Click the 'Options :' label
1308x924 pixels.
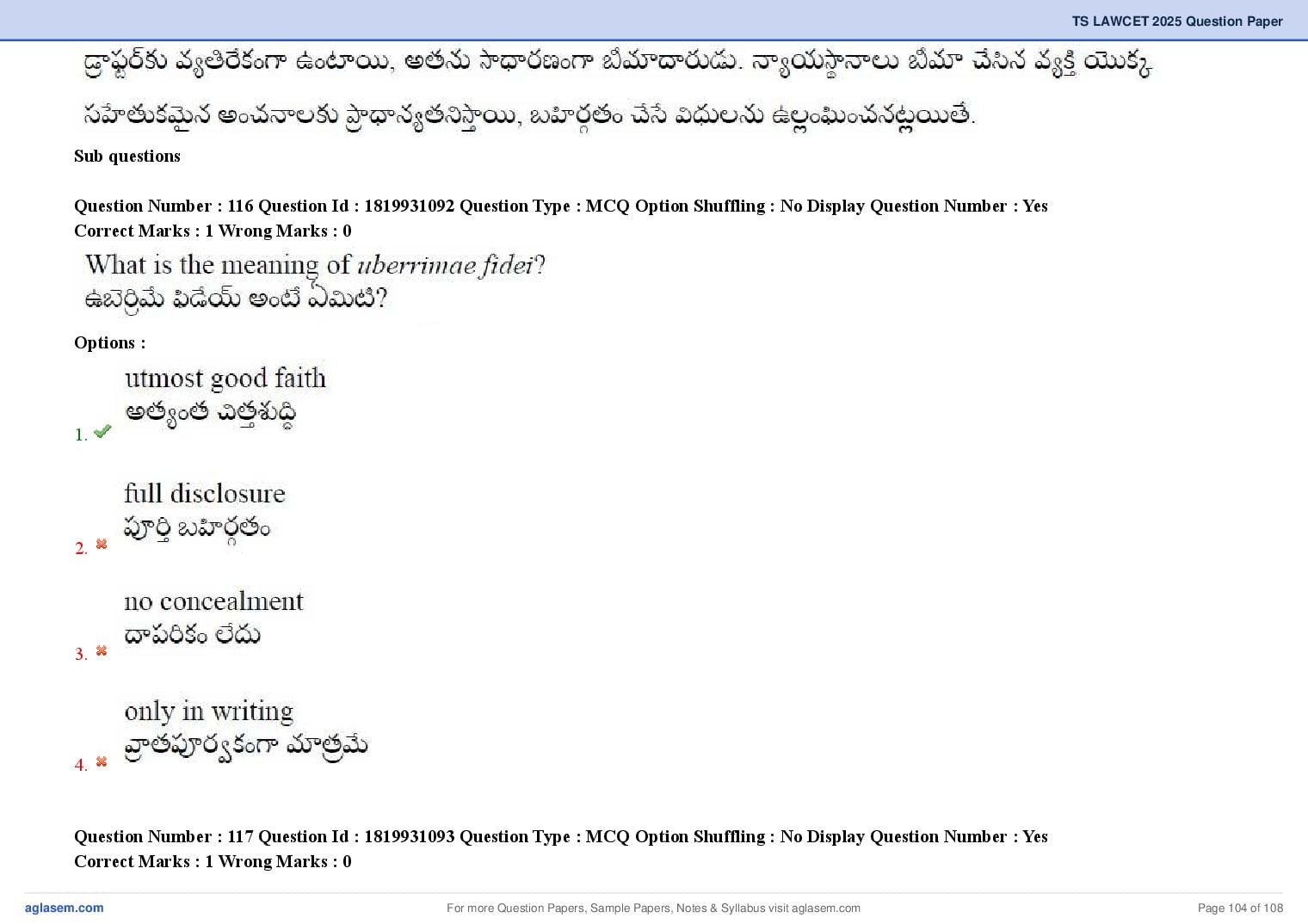pos(110,342)
